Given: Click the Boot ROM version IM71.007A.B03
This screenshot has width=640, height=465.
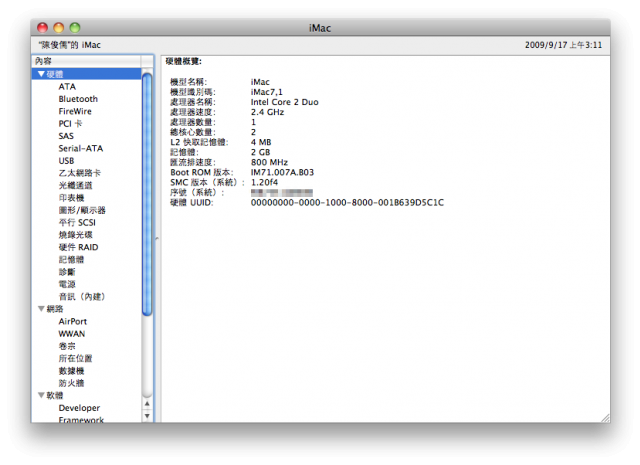Looking at the screenshot, I should click(282, 172).
